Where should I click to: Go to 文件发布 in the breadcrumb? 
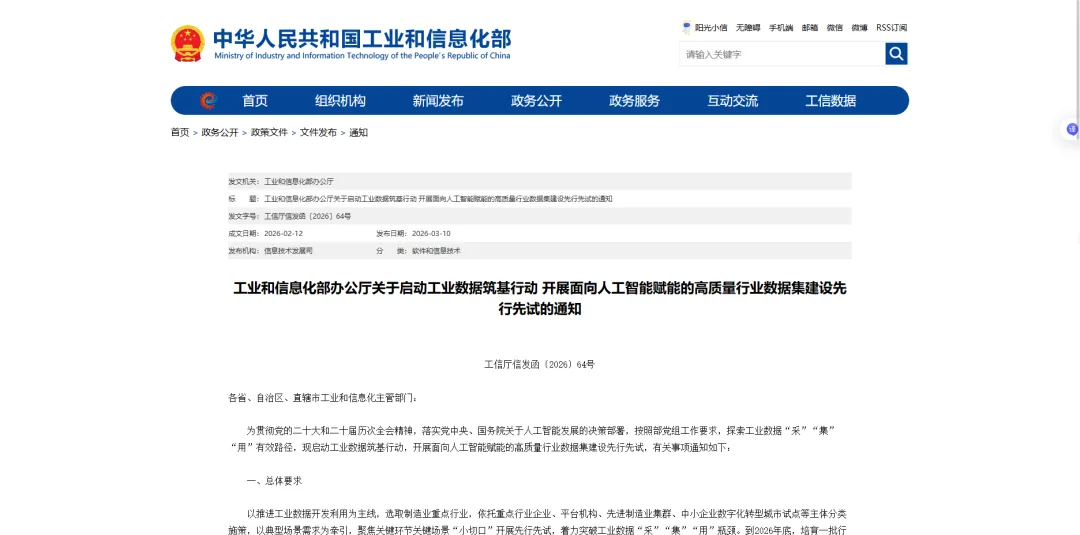pyautogui.click(x=318, y=132)
